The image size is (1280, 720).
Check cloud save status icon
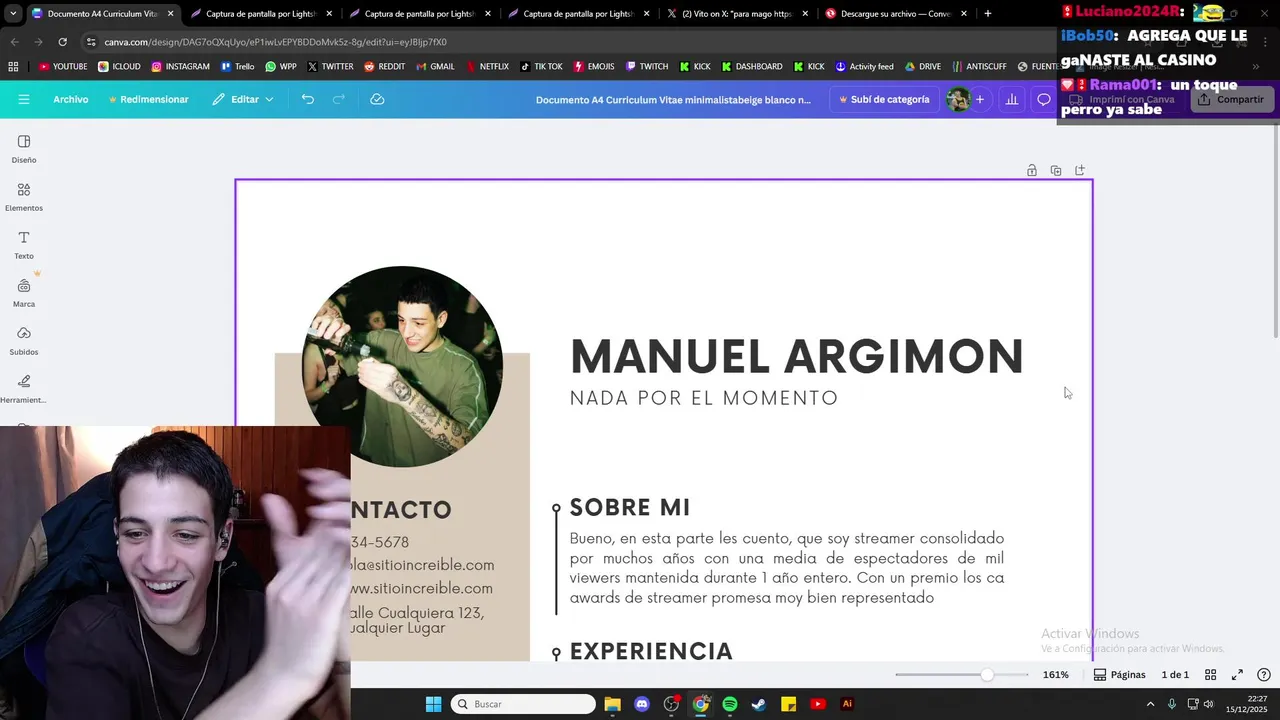[377, 99]
